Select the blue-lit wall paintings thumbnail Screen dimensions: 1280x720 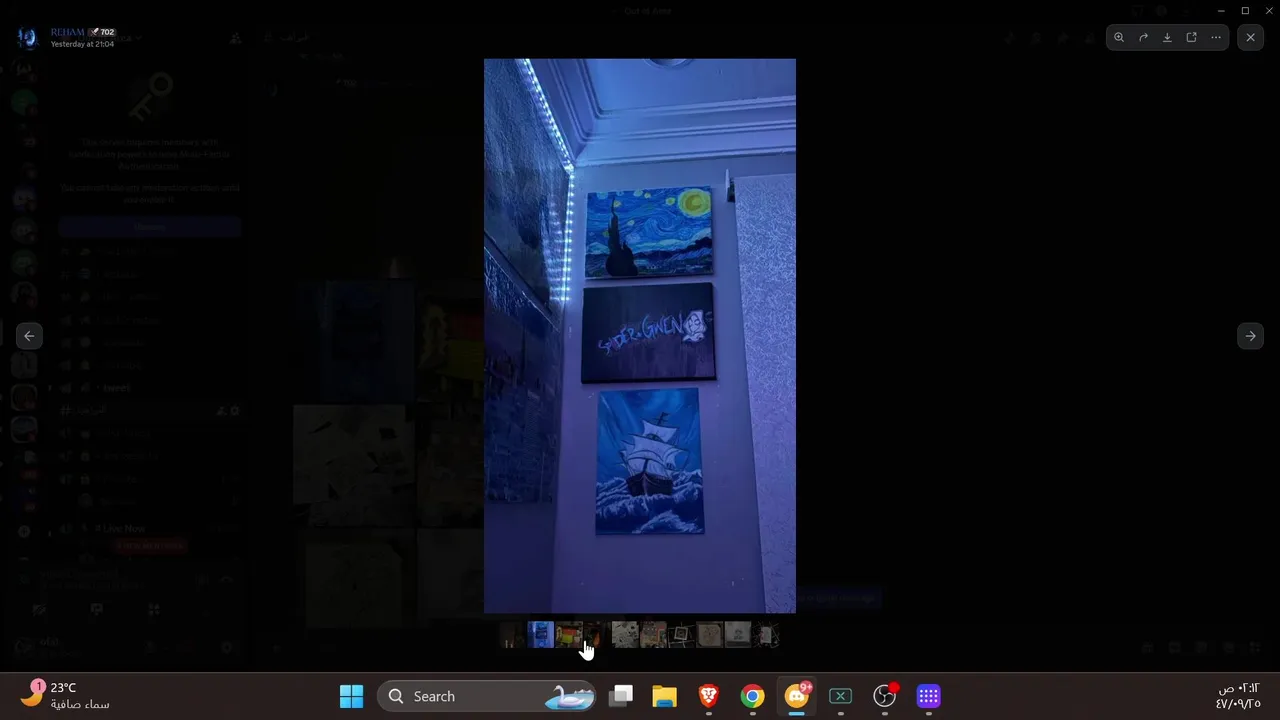coord(540,634)
